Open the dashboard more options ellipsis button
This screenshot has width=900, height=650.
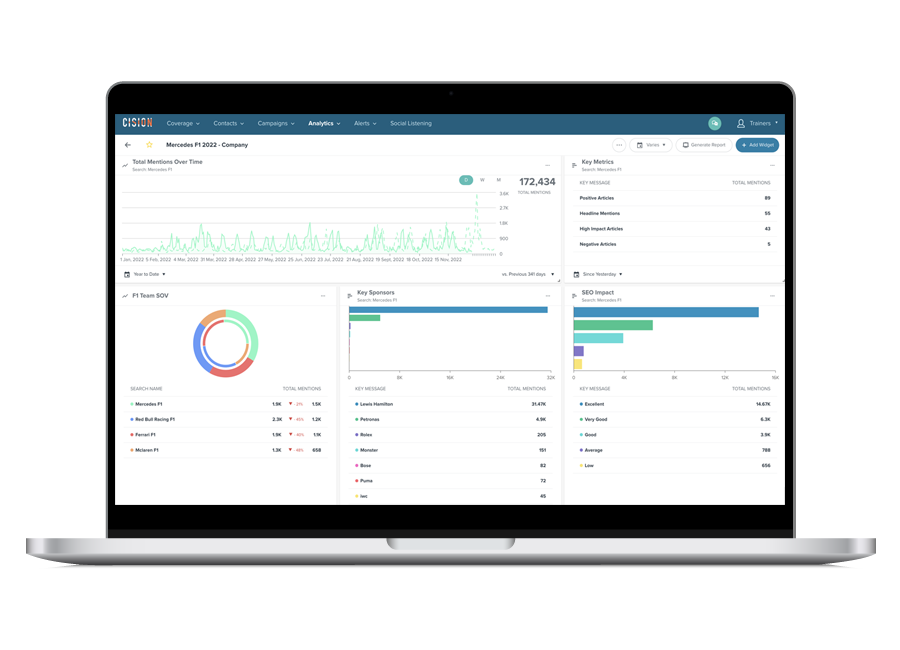(x=619, y=145)
